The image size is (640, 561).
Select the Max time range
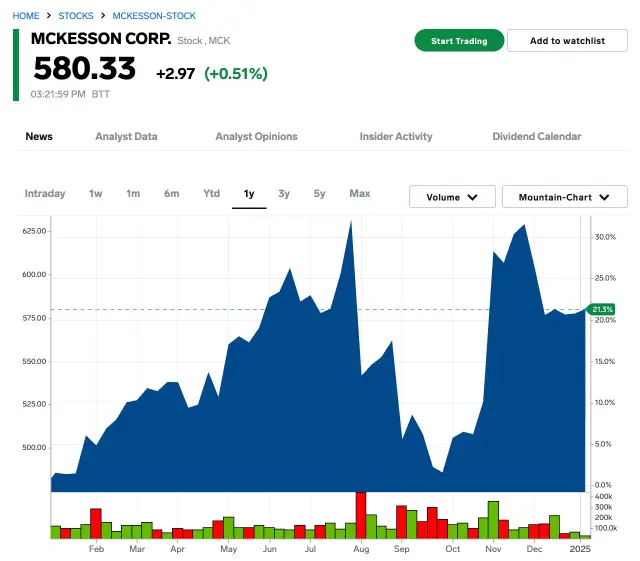coord(360,194)
